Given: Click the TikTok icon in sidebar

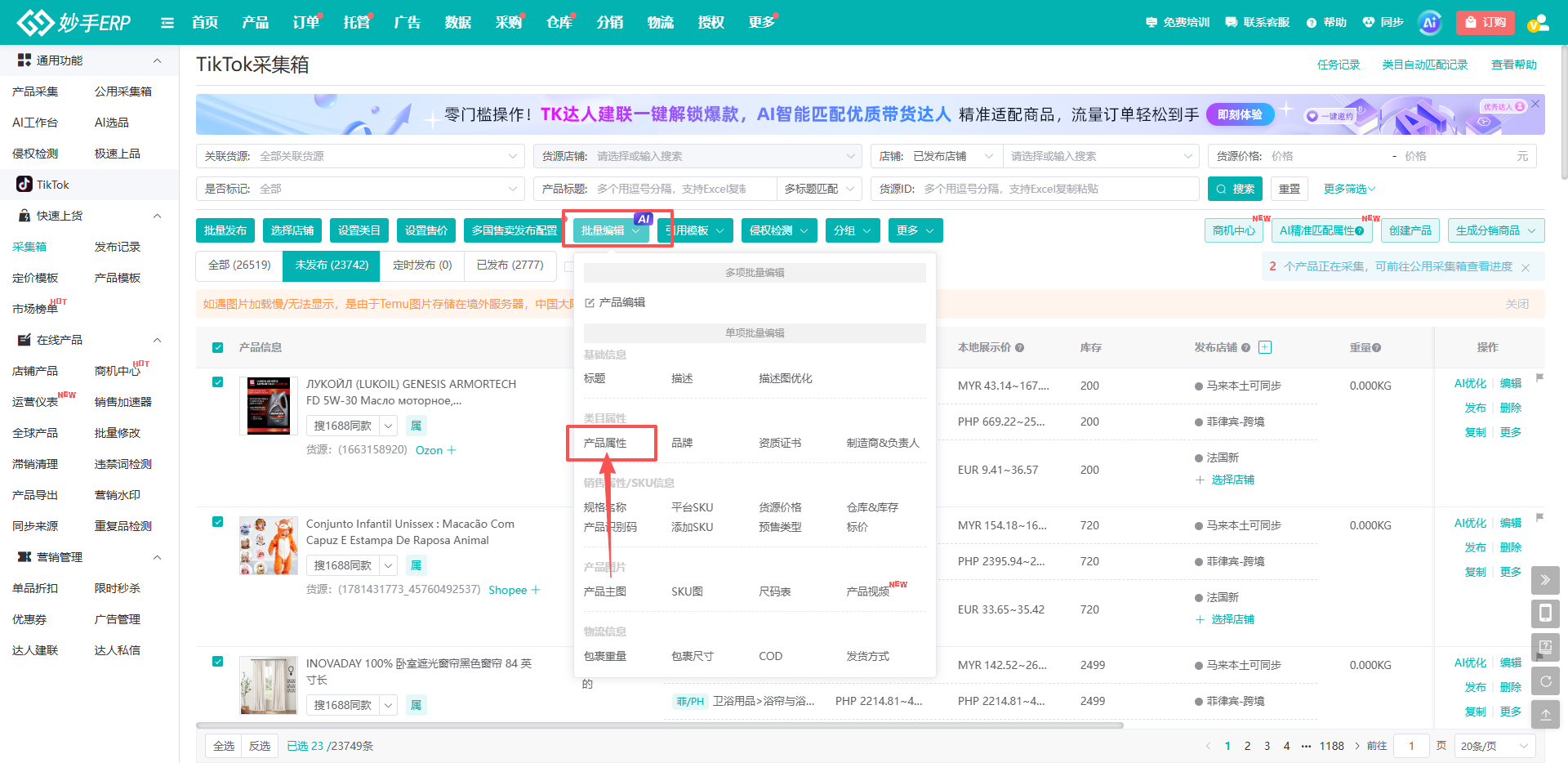Looking at the screenshot, I should [x=25, y=185].
